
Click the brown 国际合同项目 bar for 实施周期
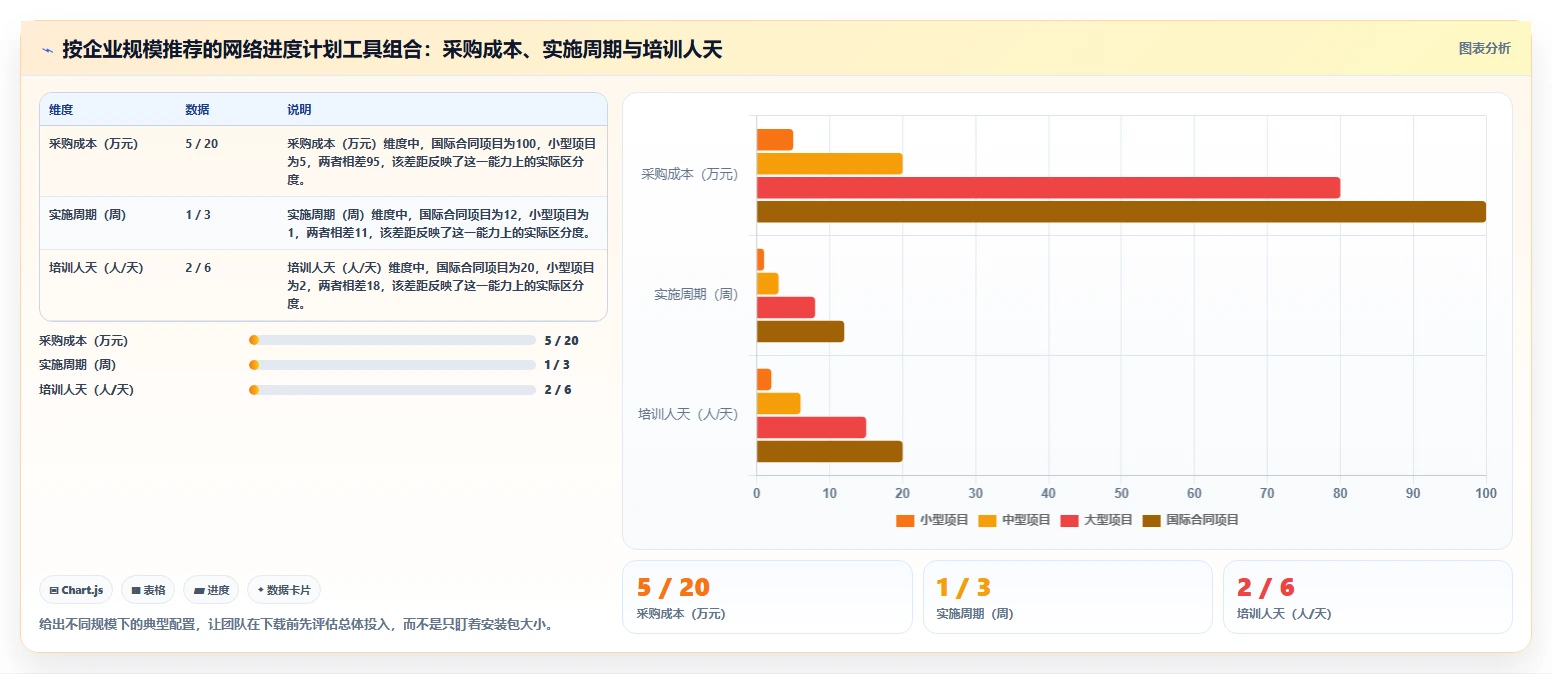[800, 332]
